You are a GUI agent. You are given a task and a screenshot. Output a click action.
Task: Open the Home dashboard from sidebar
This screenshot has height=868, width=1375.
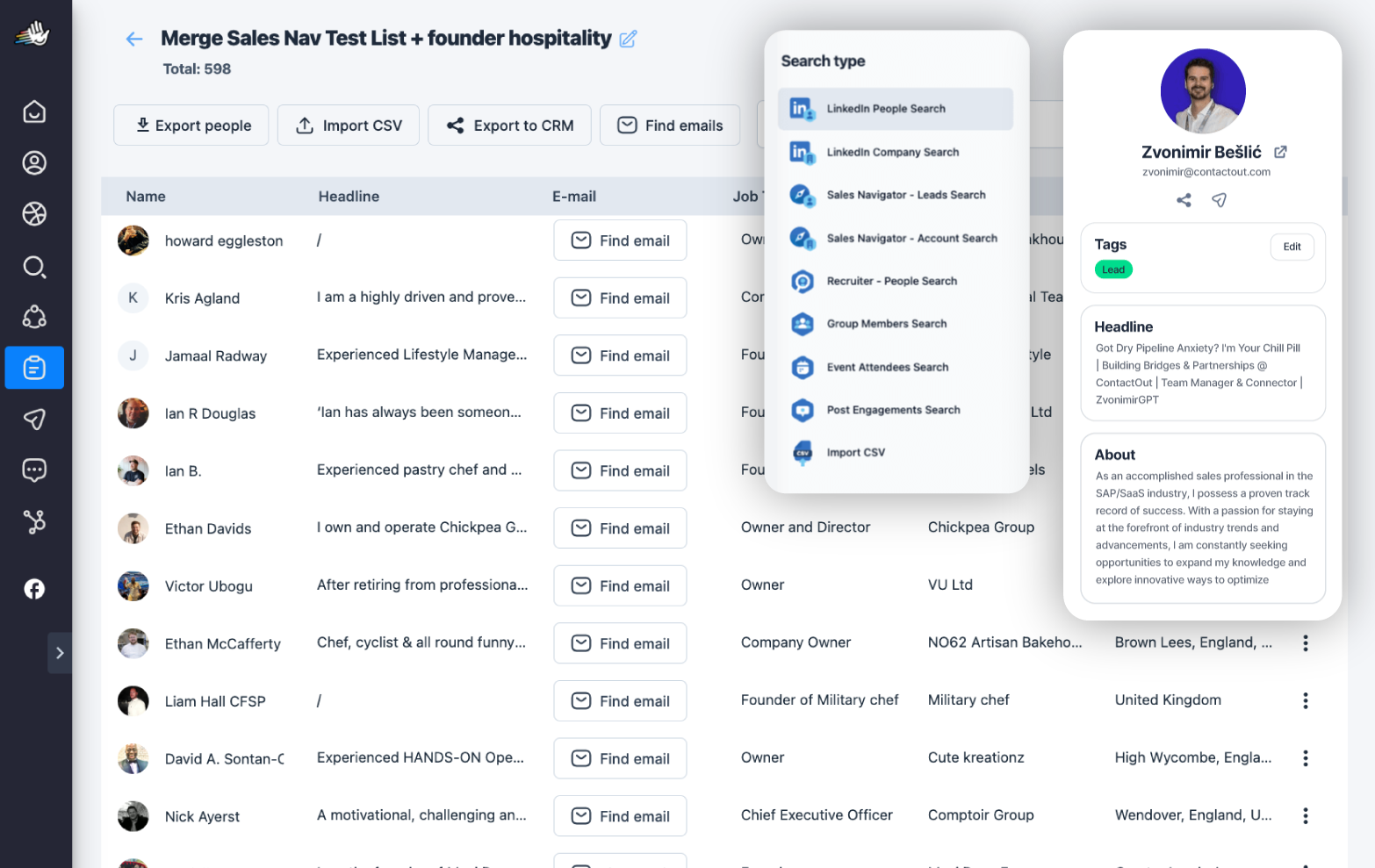pos(34,111)
